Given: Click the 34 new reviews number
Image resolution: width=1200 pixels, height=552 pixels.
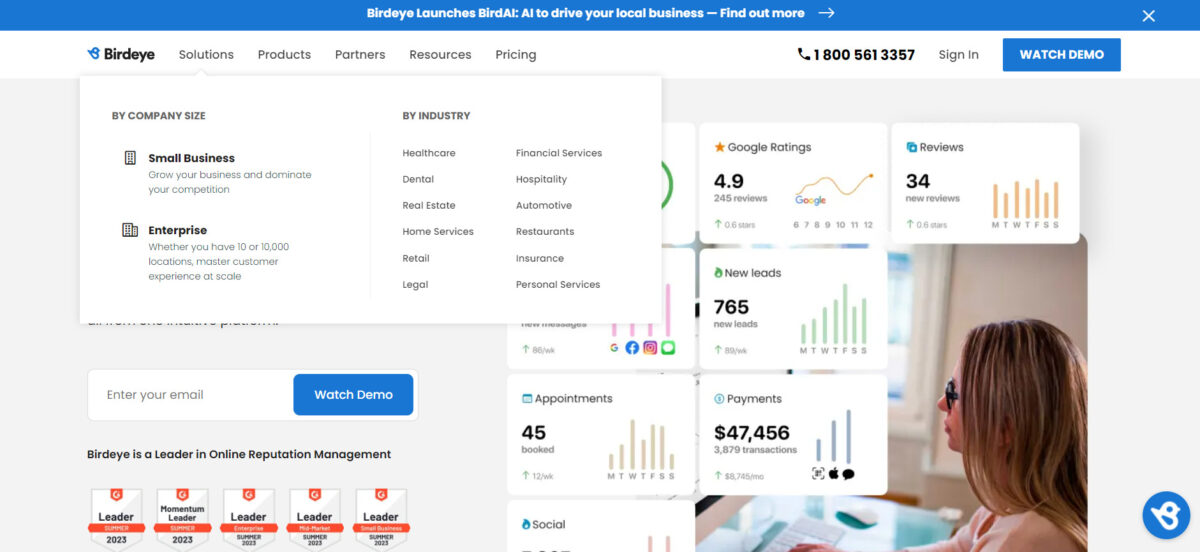Looking at the screenshot, I should [x=918, y=181].
